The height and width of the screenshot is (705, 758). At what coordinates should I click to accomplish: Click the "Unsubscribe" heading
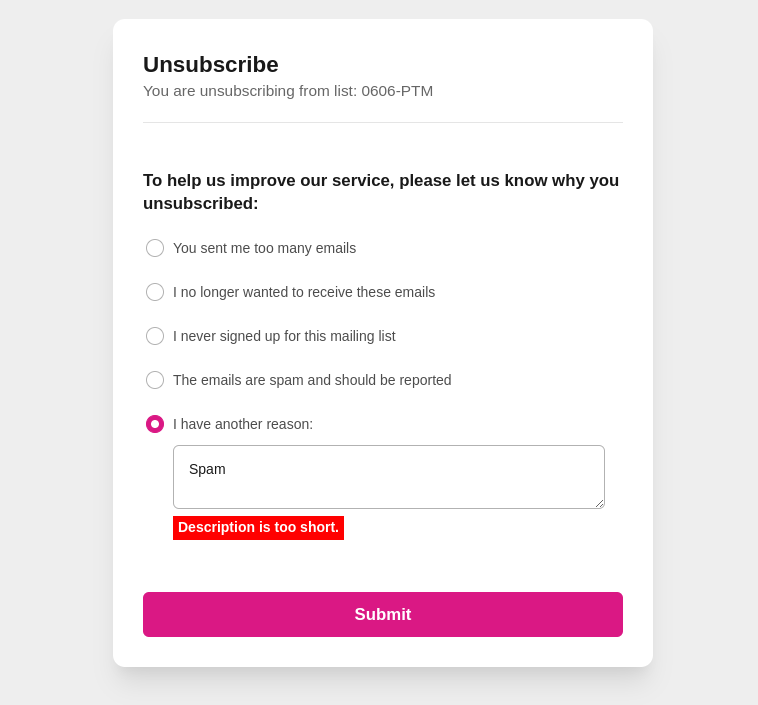coord(211,65)
